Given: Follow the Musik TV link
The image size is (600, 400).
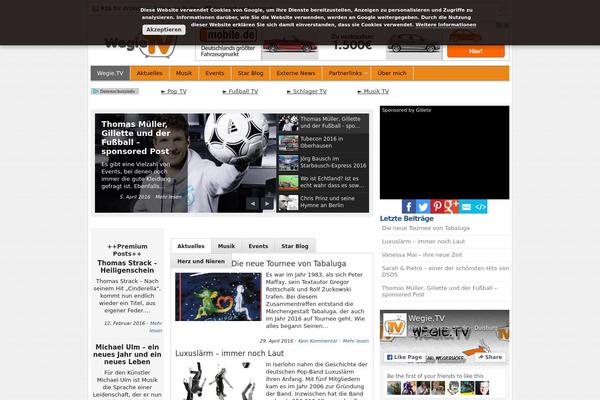Looking at the screenshot, I should pos(373,91).
